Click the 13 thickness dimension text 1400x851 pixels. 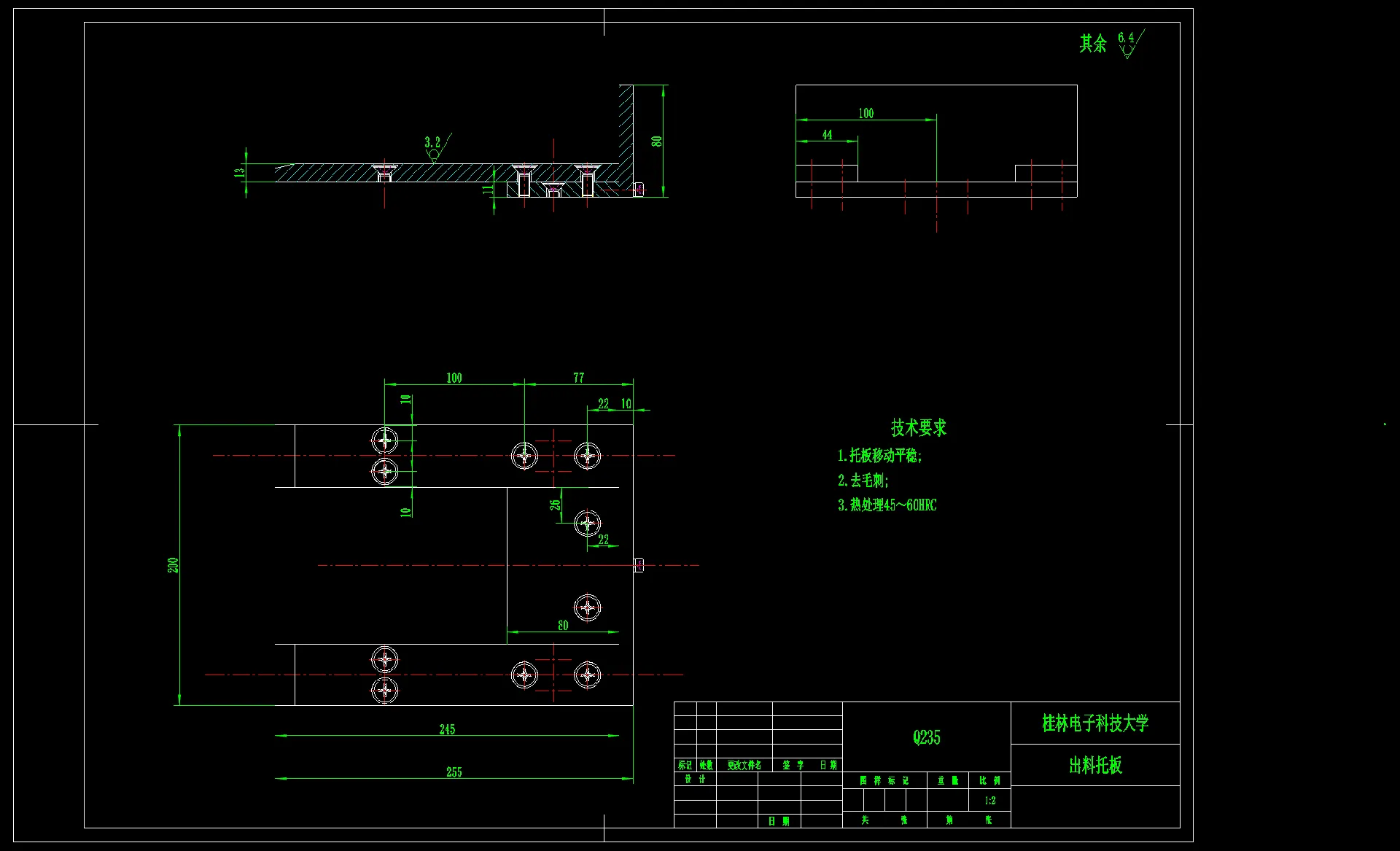pos(239,173)
